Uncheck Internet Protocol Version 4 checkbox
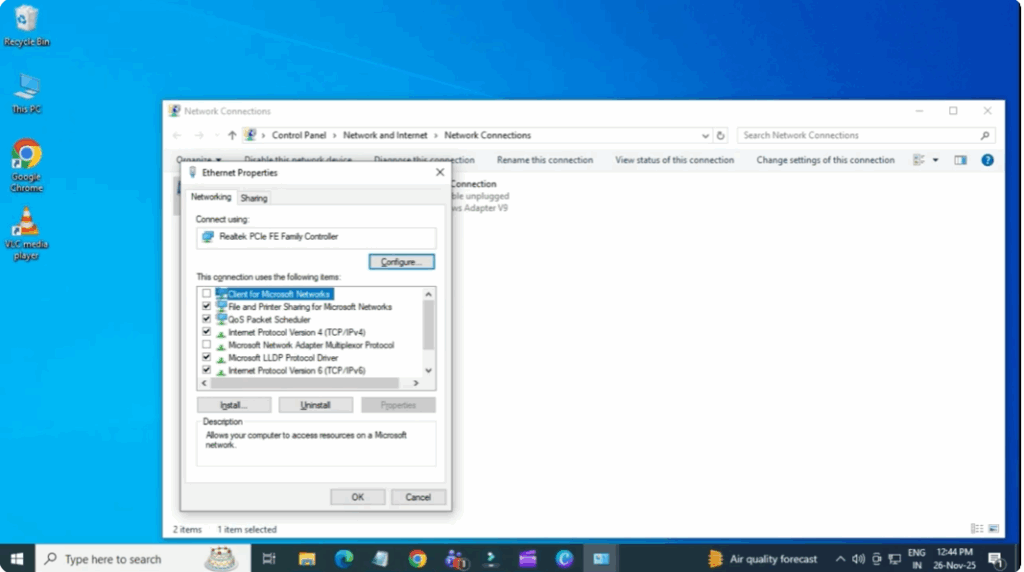This screenshot has height=572, width=1024. pyautogui.click(x=206, y=332)
